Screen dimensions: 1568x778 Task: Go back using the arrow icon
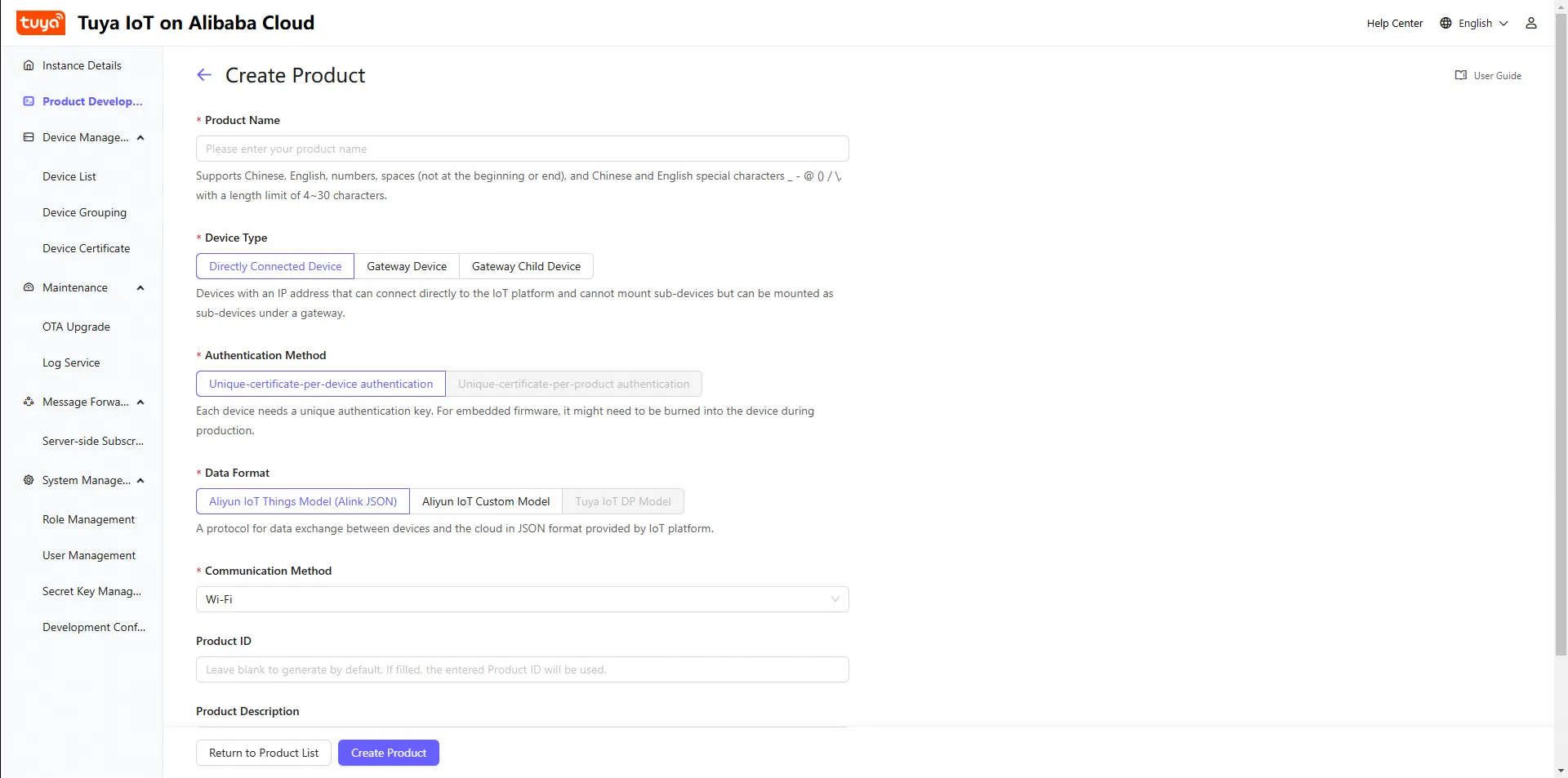pos(204,75)
